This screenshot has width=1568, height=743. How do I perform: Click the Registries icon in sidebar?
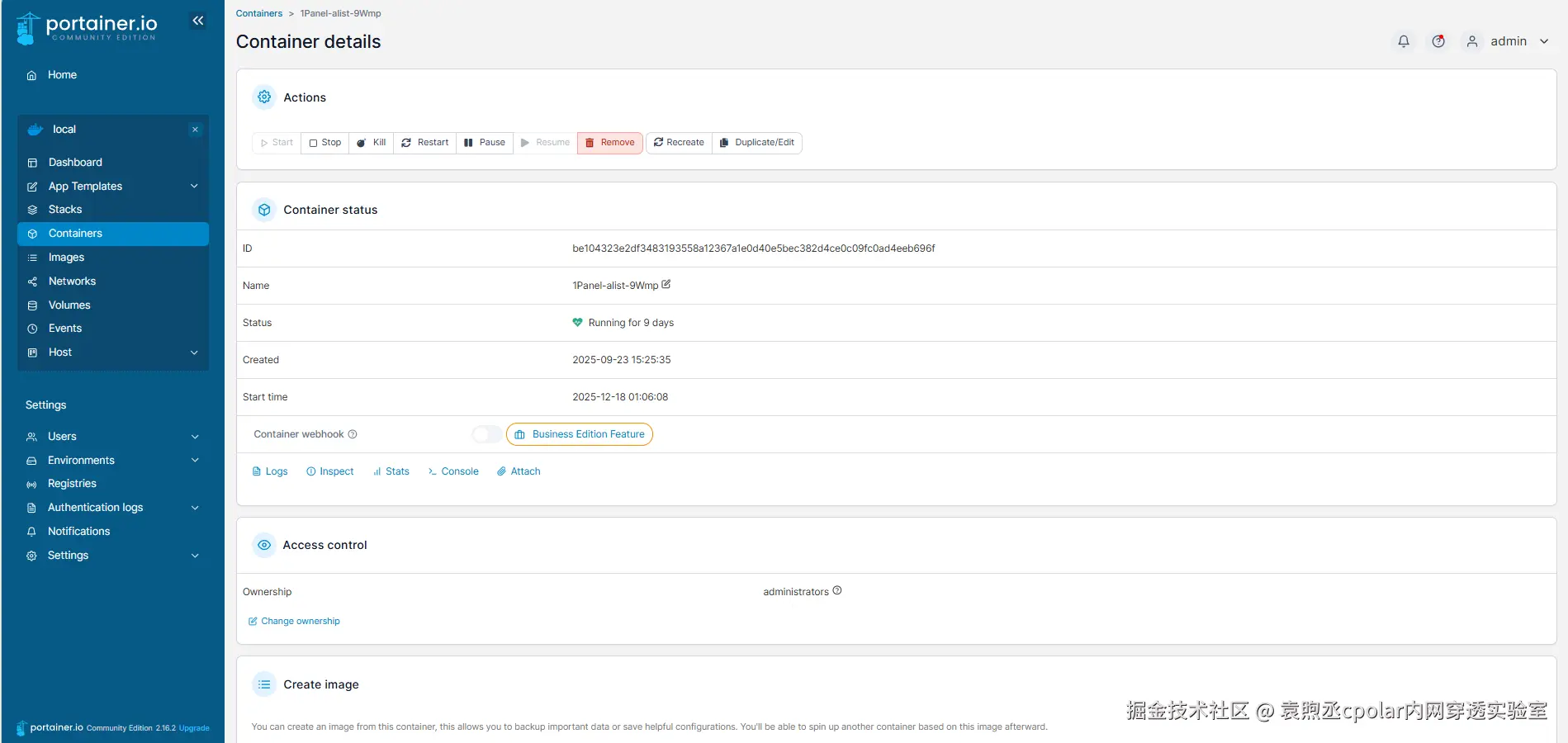(31, 484)
